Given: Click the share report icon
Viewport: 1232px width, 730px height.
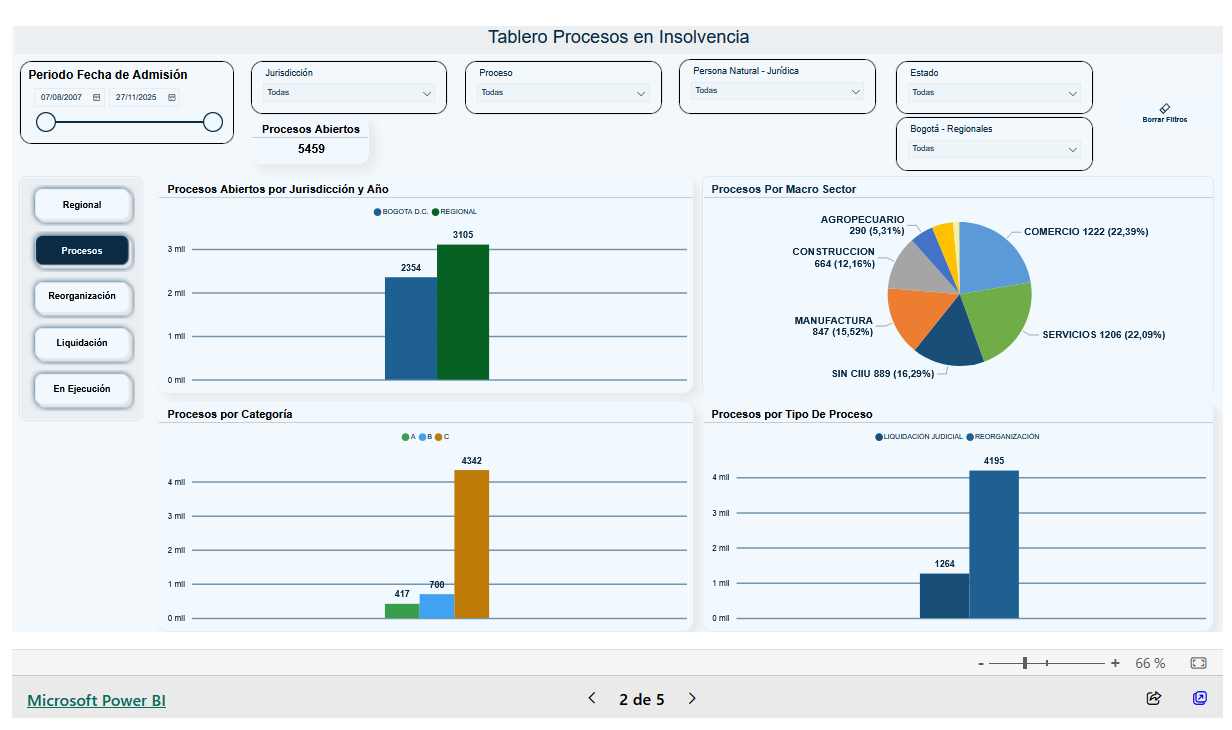Looking at the screenshot, I should [1154, 699].
